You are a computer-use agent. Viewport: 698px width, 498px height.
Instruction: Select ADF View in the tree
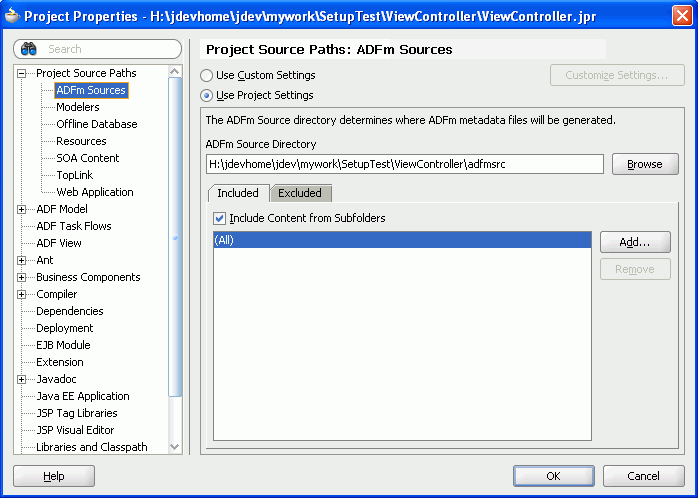(59, 243)
